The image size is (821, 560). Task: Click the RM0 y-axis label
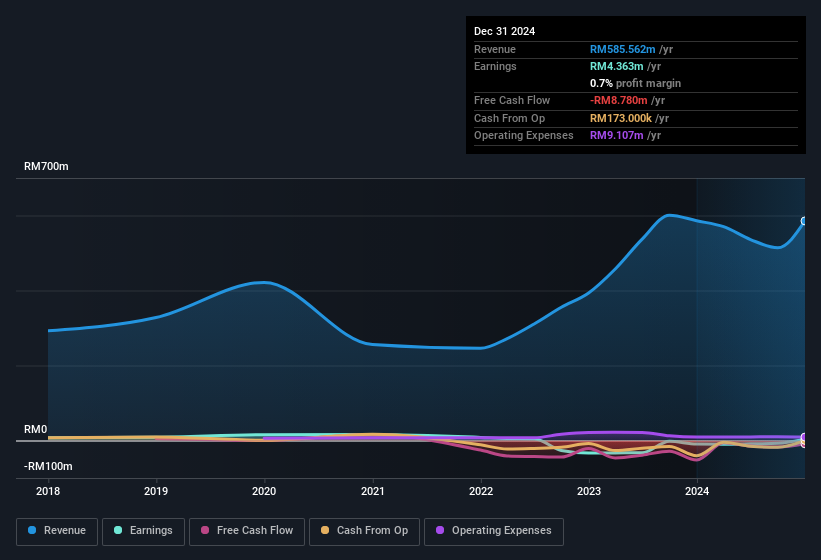[x=36, y=429]
